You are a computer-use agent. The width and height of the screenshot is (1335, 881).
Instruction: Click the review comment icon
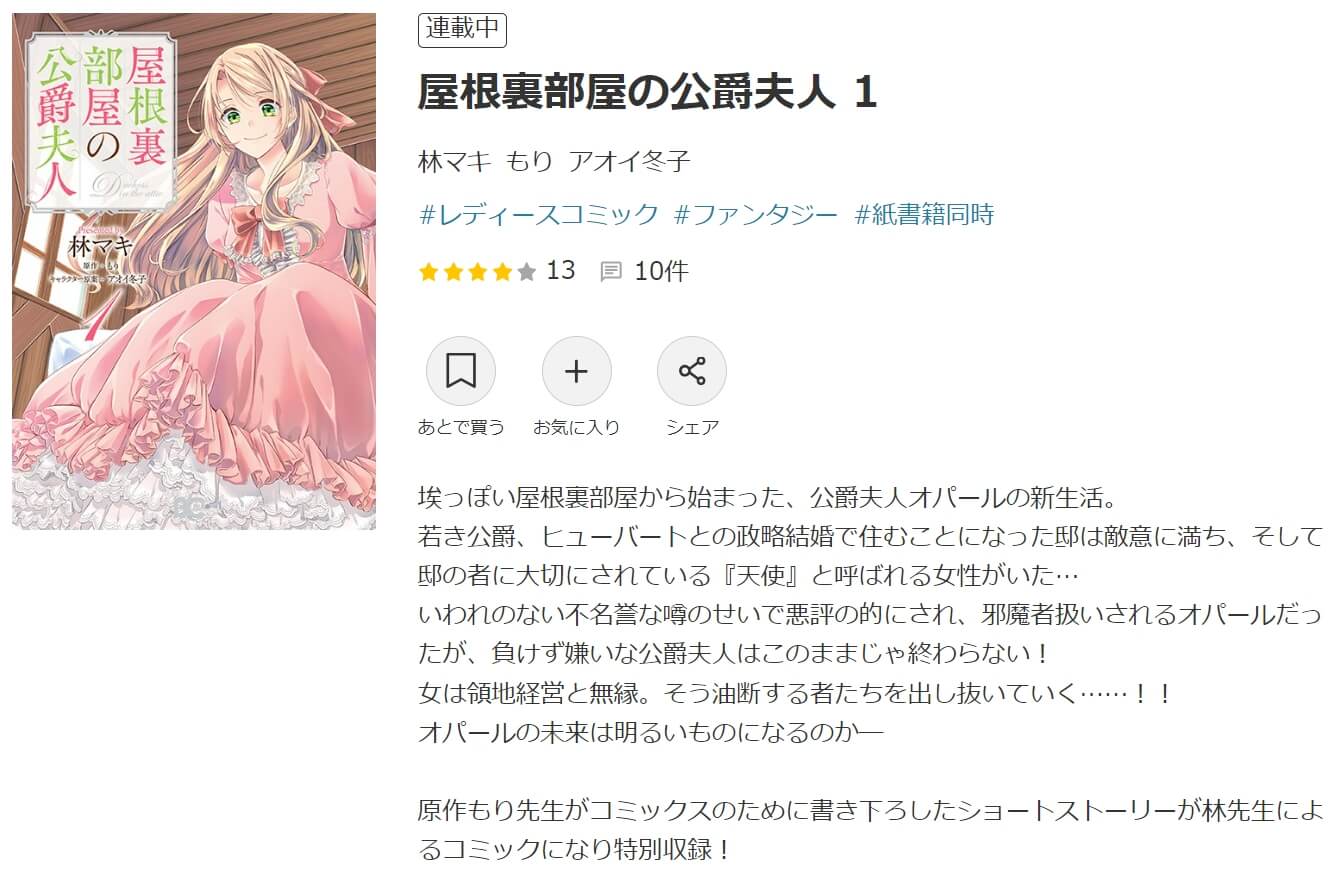tap(611, 271)
